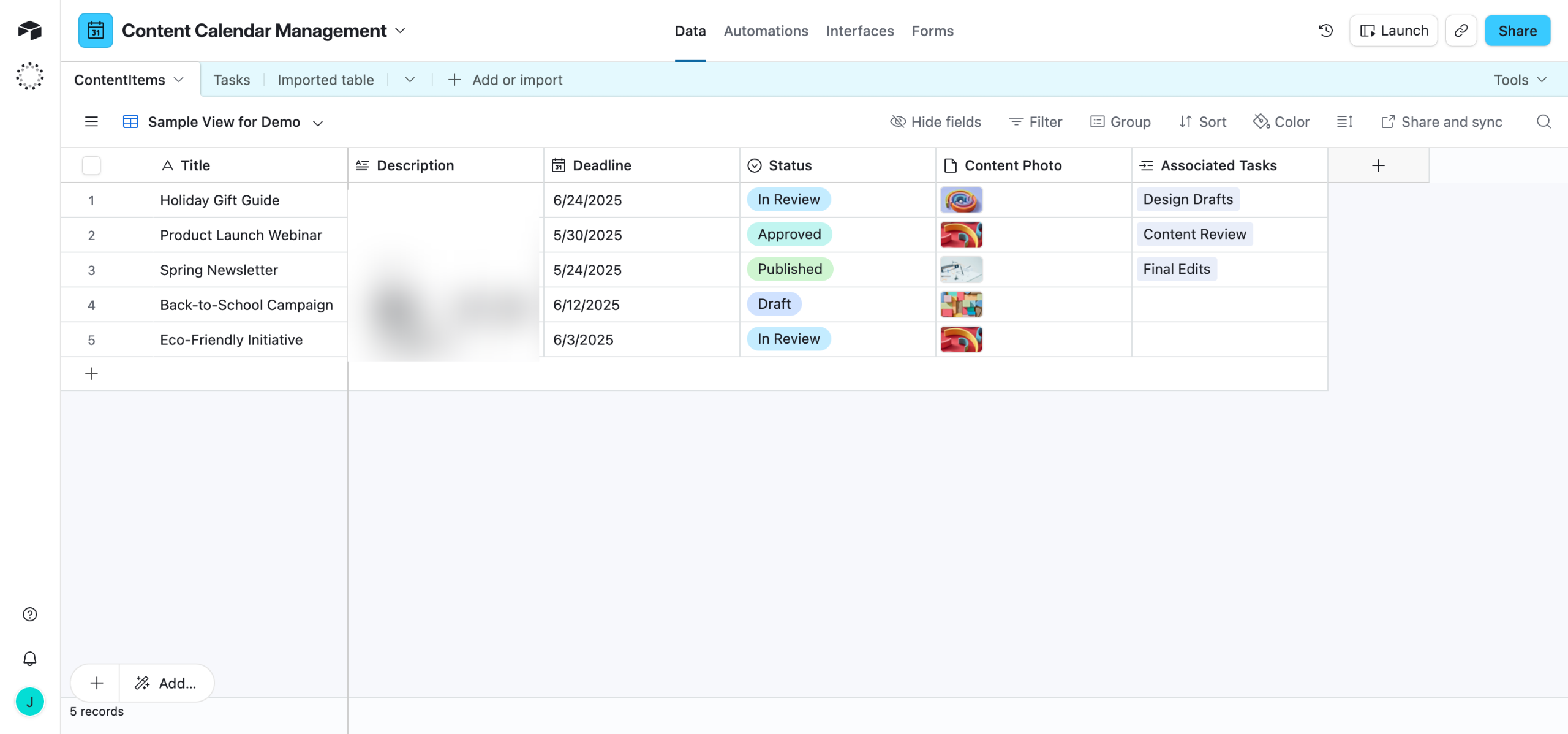This screenshot has height=734, width=1568.
Task: Open the notifications bell
Action: tap(29, 659)
